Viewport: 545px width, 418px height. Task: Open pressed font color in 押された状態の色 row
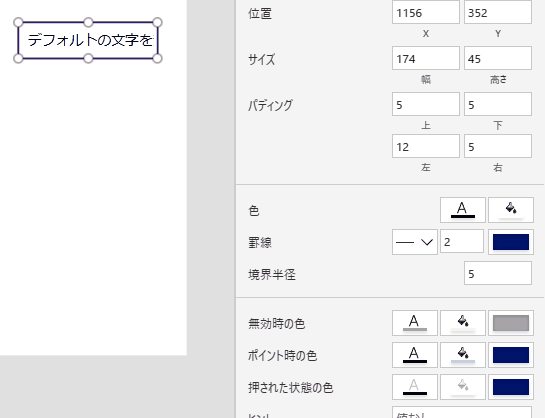click(x=415, y=387)
